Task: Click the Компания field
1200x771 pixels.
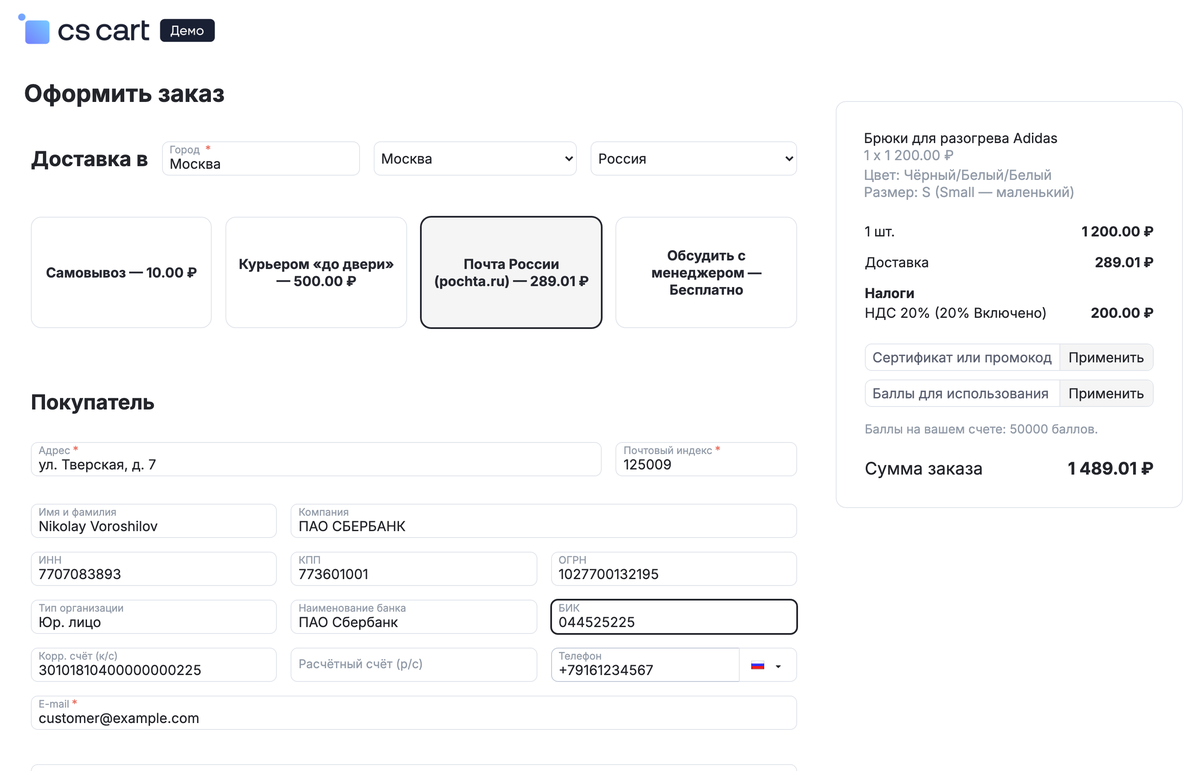Action: point(544,521)
